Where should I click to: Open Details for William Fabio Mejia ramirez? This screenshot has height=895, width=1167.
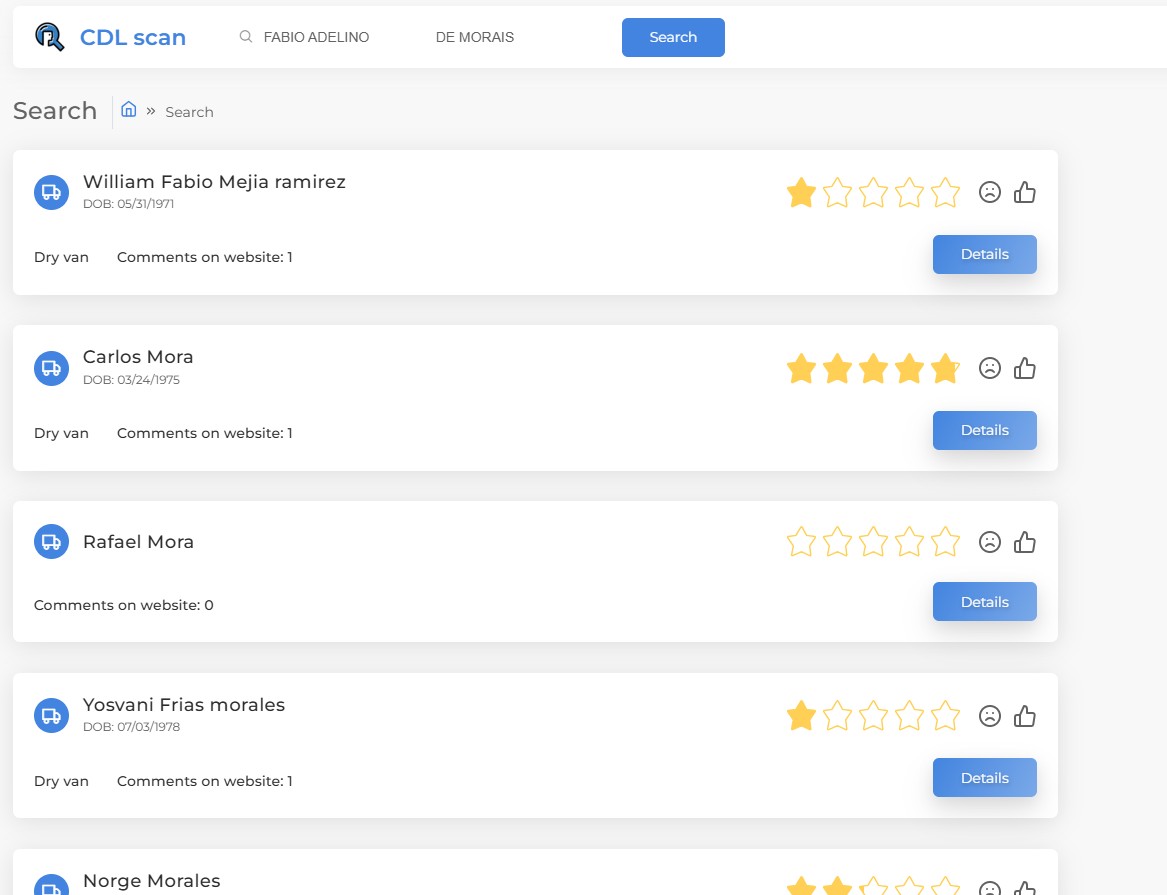[x=984, y=254]
